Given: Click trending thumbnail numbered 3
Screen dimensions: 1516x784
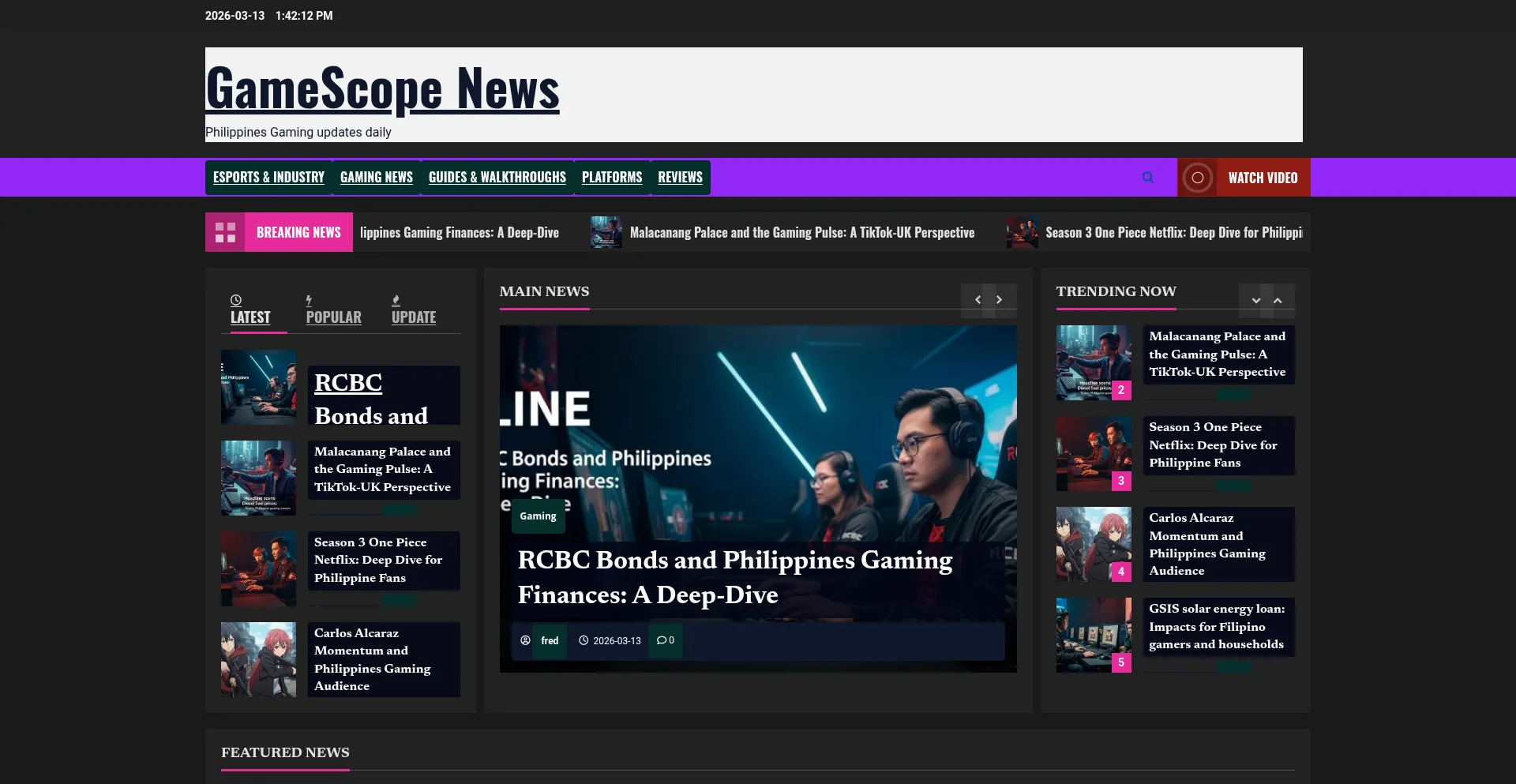Looking at the screenshot, I should coord(1094,454).
